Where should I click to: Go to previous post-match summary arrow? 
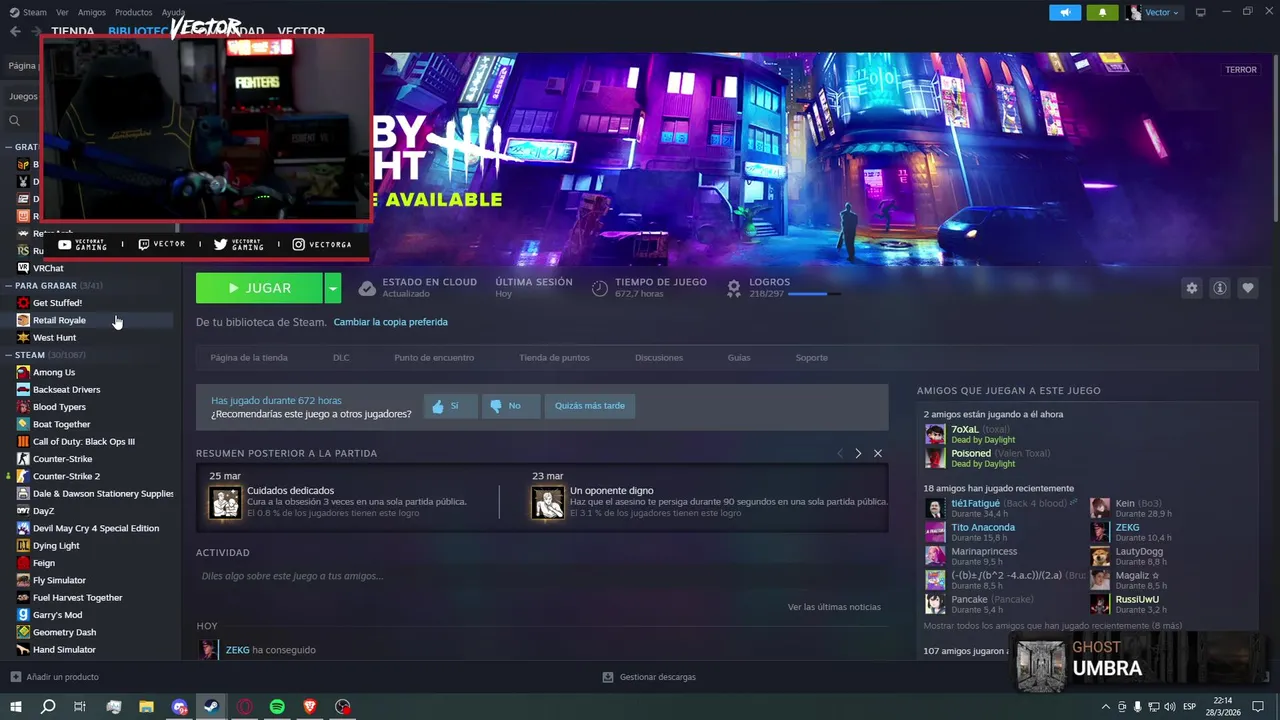point(840,453)
